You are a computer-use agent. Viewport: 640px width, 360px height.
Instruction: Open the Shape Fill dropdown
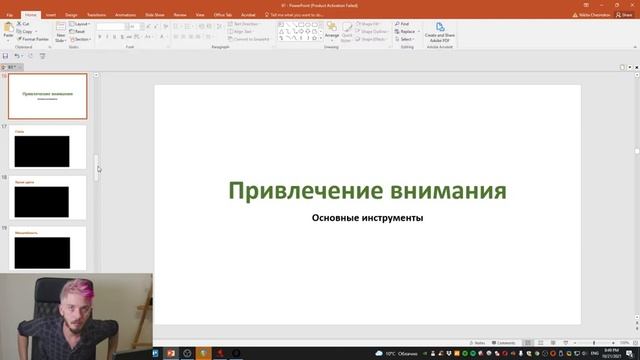[x=368, y=24]
